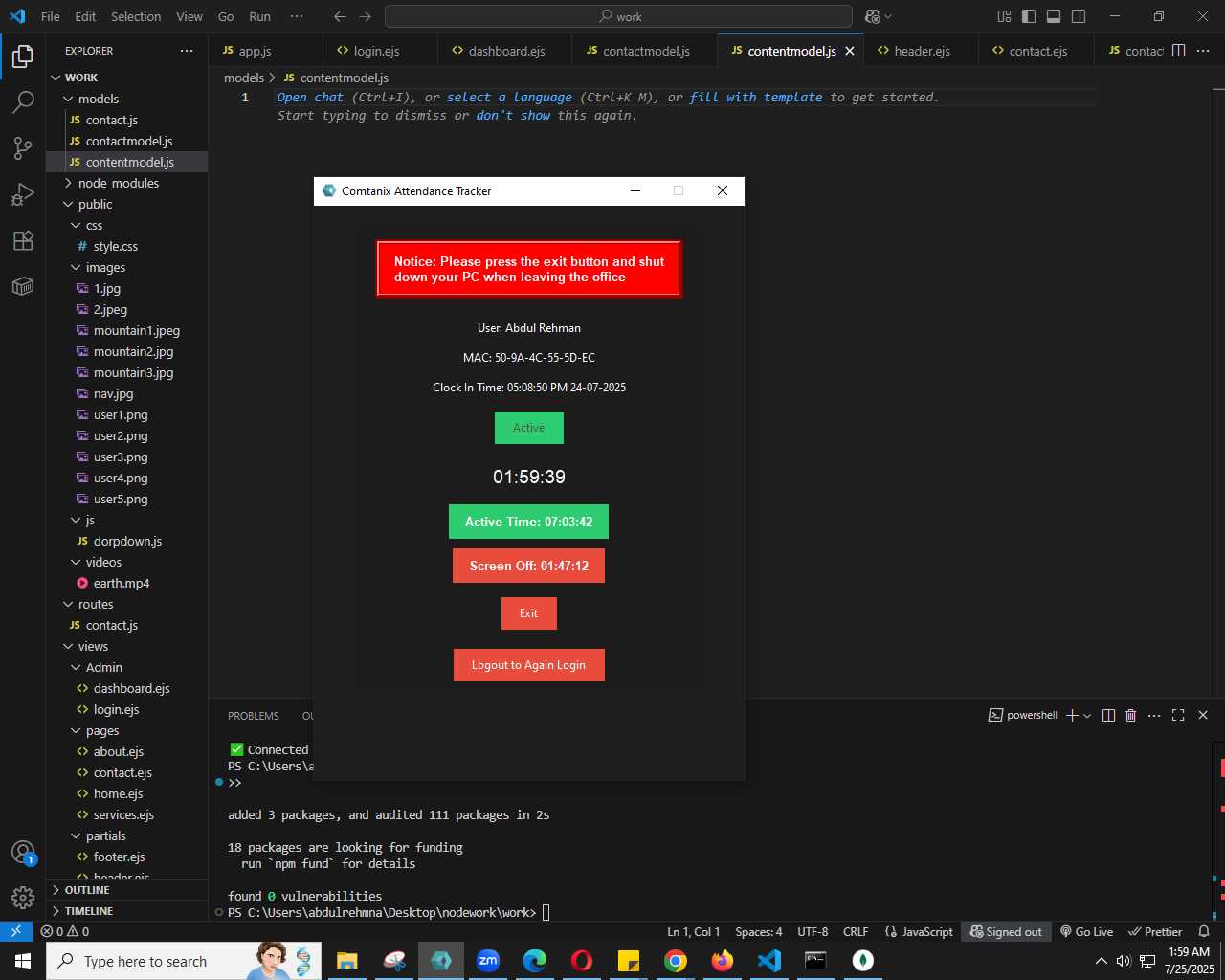The width and height of the screenshot is (1225, 980).
Task: Switch to the header.ejs tab
Action: tap(922, 51)
